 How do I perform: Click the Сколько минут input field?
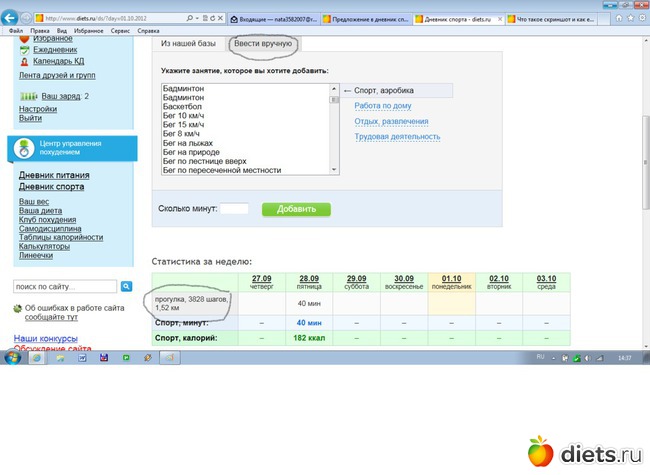tap(234, 209)
